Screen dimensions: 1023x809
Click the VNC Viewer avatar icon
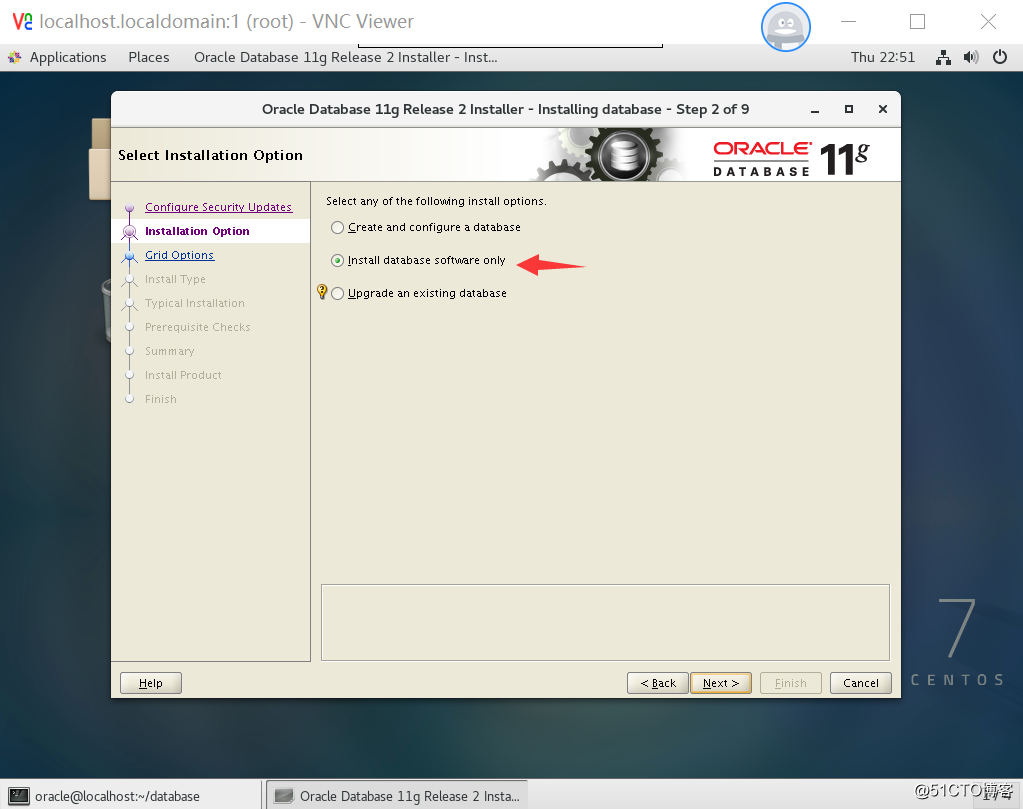pos(786,27)
